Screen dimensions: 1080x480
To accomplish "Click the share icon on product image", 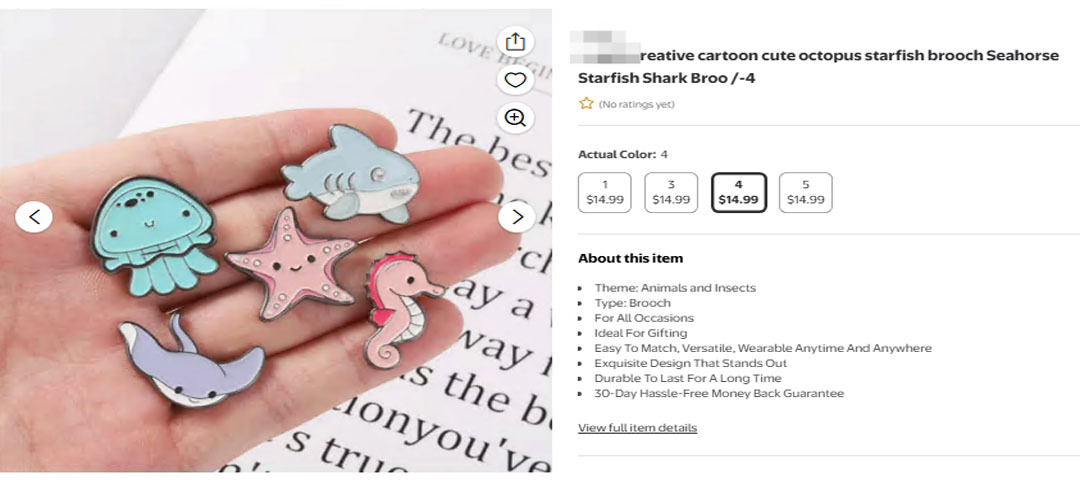I will (x=515, y=42).
